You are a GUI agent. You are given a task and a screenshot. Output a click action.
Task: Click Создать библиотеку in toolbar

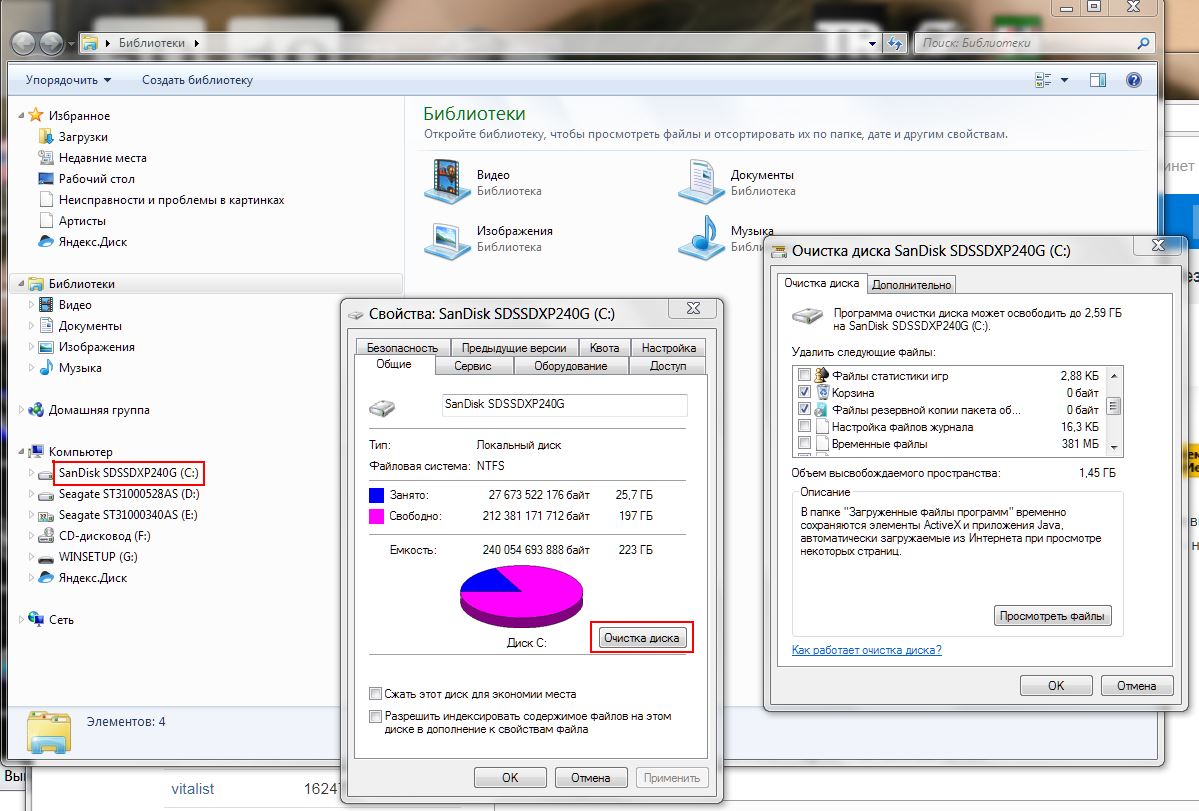[x=197, y=79]
